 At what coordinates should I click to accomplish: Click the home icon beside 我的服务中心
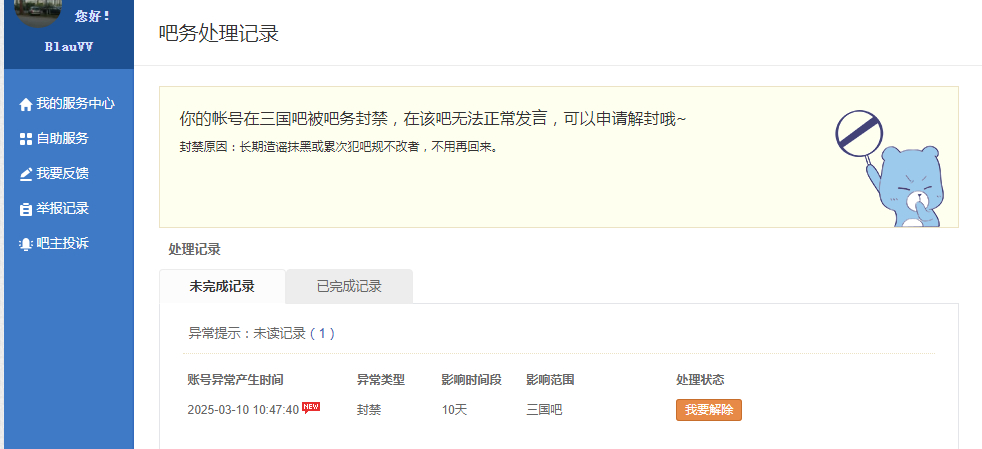coord(26,104)
